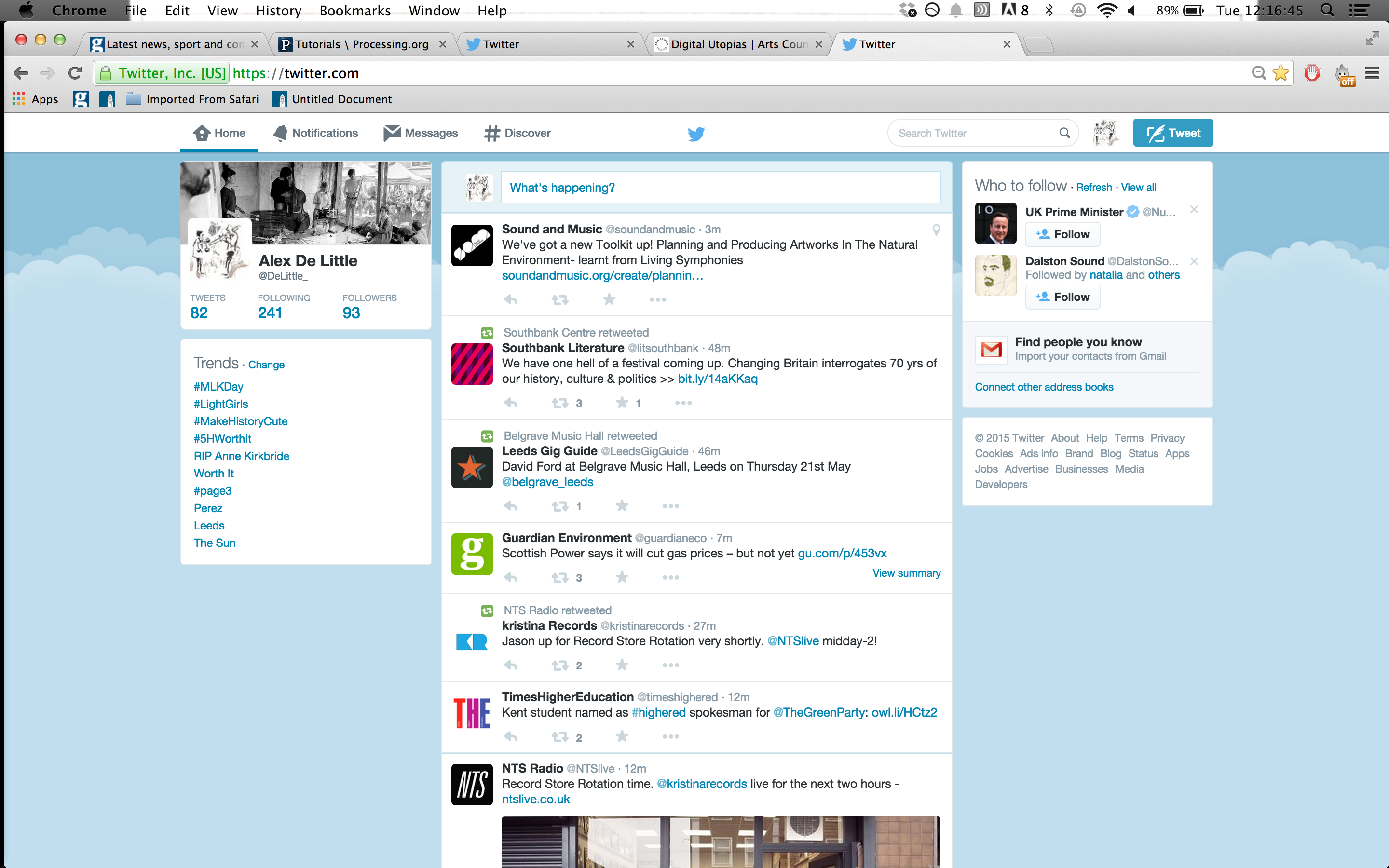Click Connect other address books link
The image size is (1389, 868).
1044,387
